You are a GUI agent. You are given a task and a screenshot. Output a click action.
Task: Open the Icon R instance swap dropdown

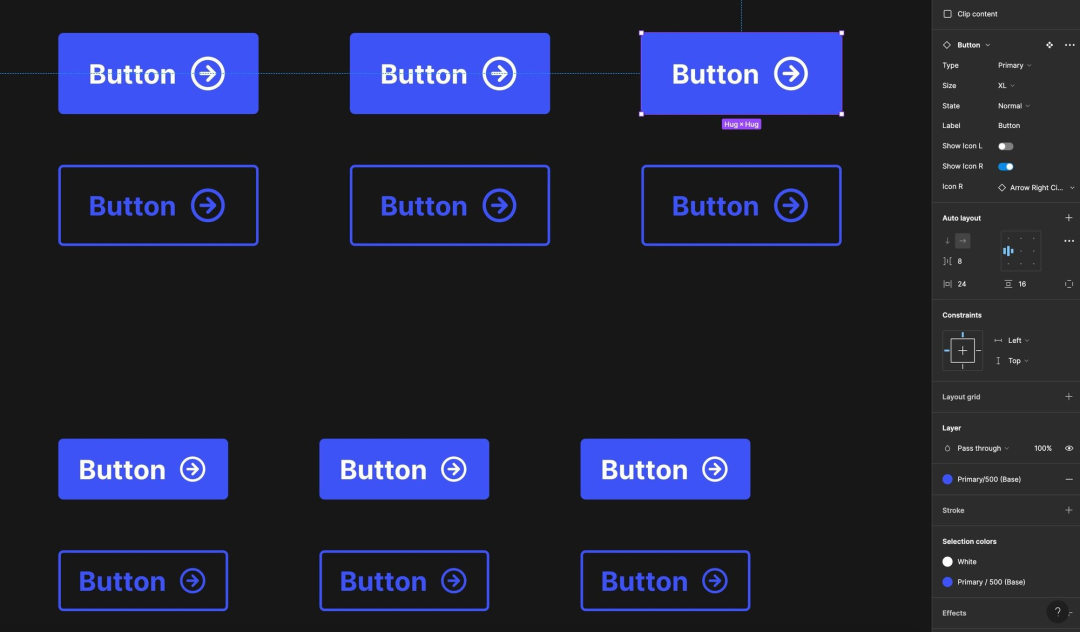click(1036, 187)
